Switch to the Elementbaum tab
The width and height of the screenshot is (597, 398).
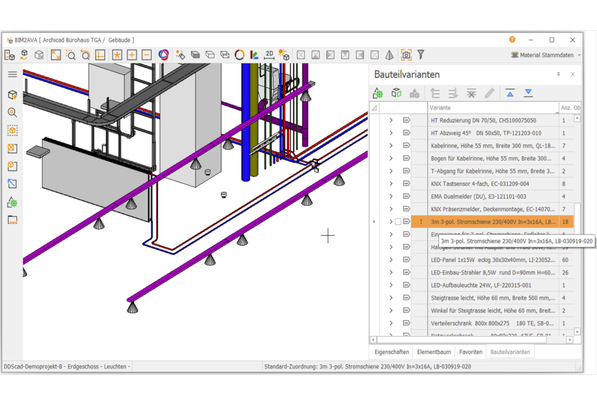[434, 352]
